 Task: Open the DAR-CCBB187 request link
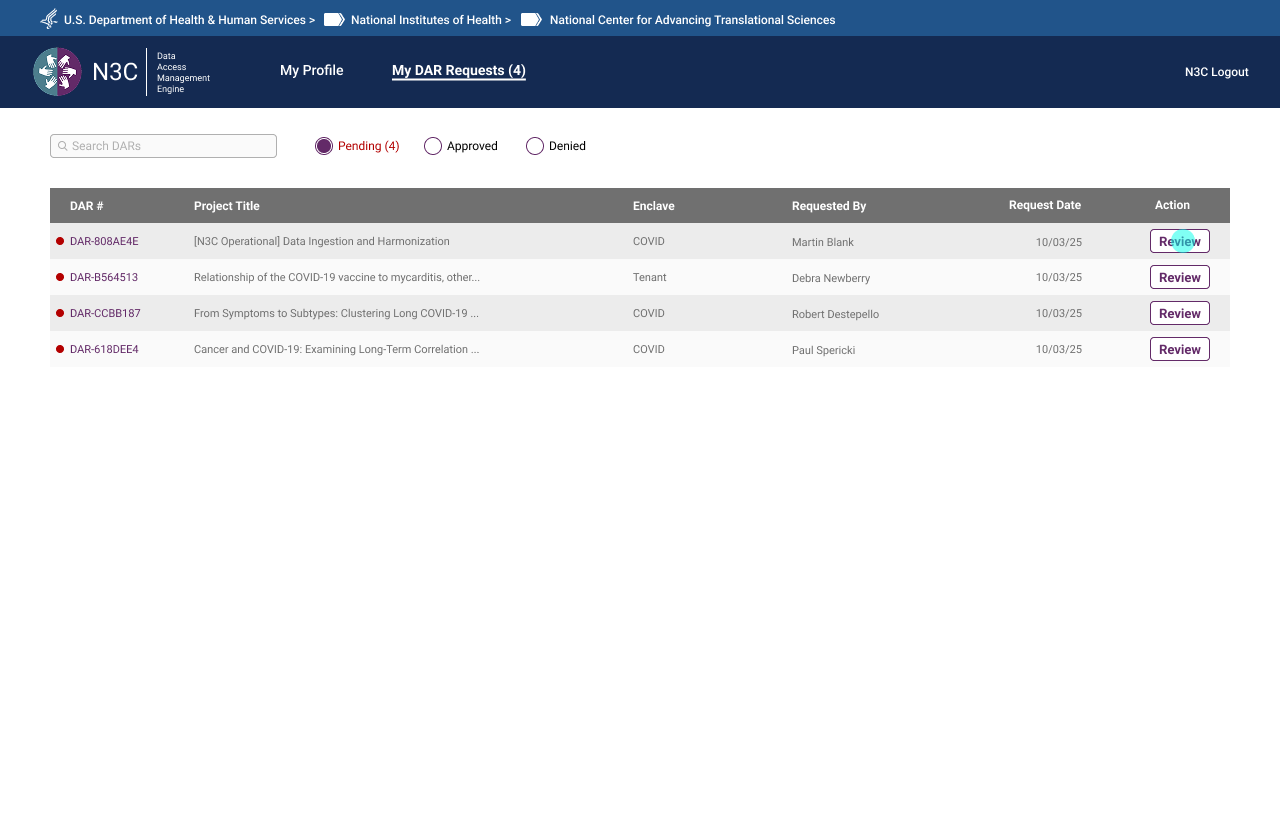click(x=104, y=313)
